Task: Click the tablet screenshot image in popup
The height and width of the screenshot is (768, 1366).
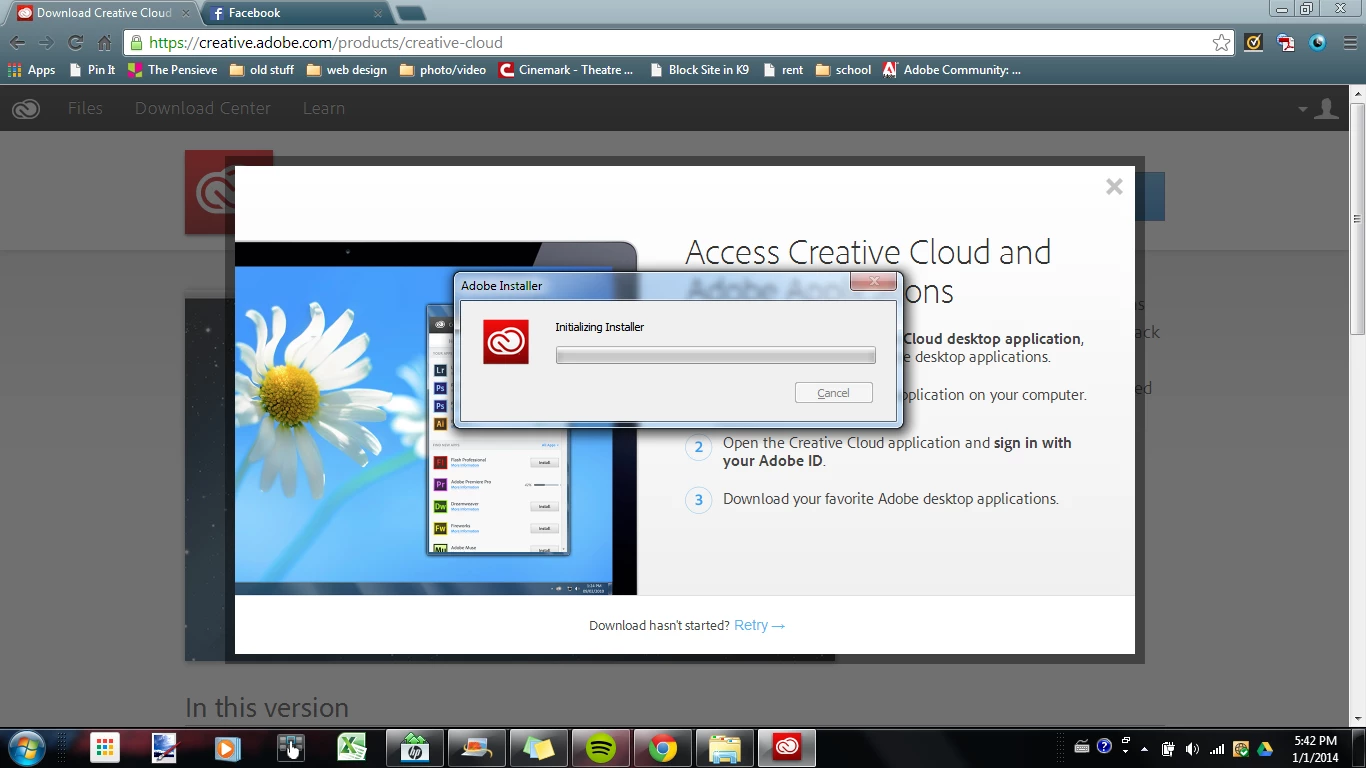Action: click(x=436, y=418)
